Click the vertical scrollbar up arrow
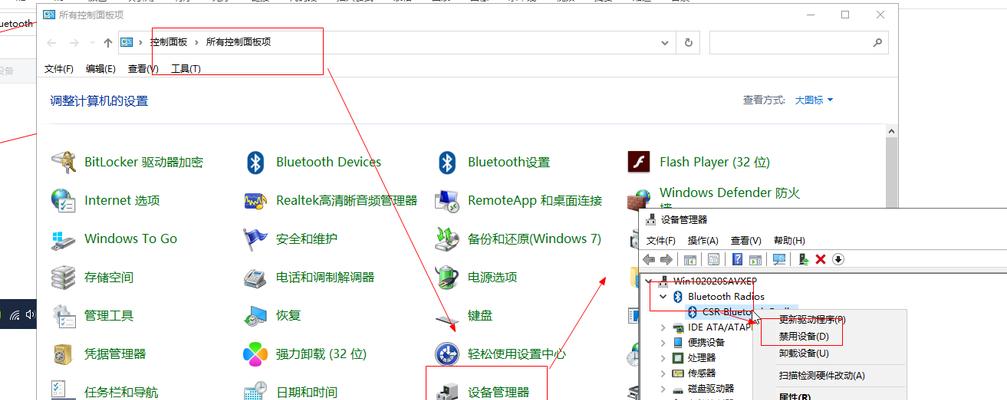Viewport: 1007px width, 400px height. pyautogui.click(x=891, y=132)
